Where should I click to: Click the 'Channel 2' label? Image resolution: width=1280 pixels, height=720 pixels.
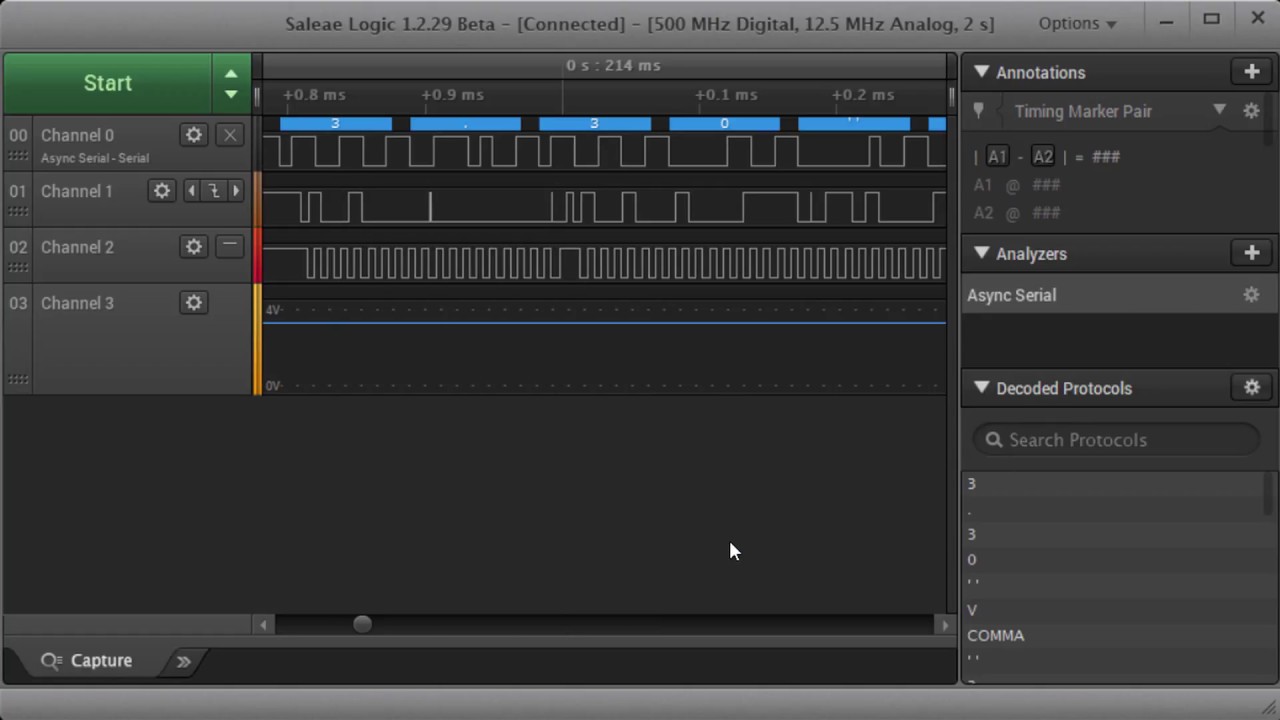[77, 247]
